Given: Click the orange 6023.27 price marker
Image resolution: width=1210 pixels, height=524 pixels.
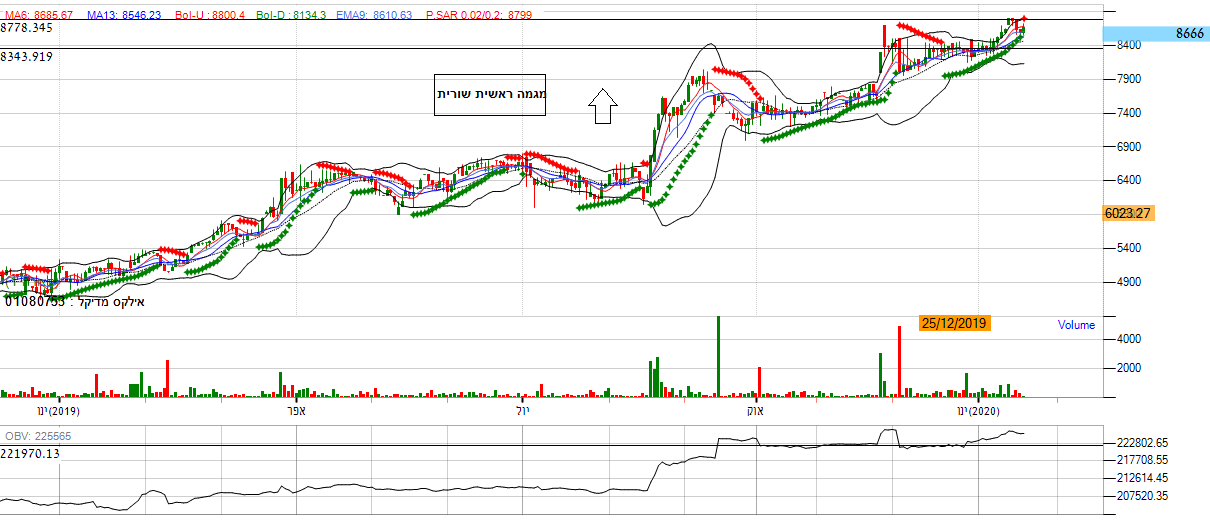Looking at the screenshot, I should coord(1129,213).
